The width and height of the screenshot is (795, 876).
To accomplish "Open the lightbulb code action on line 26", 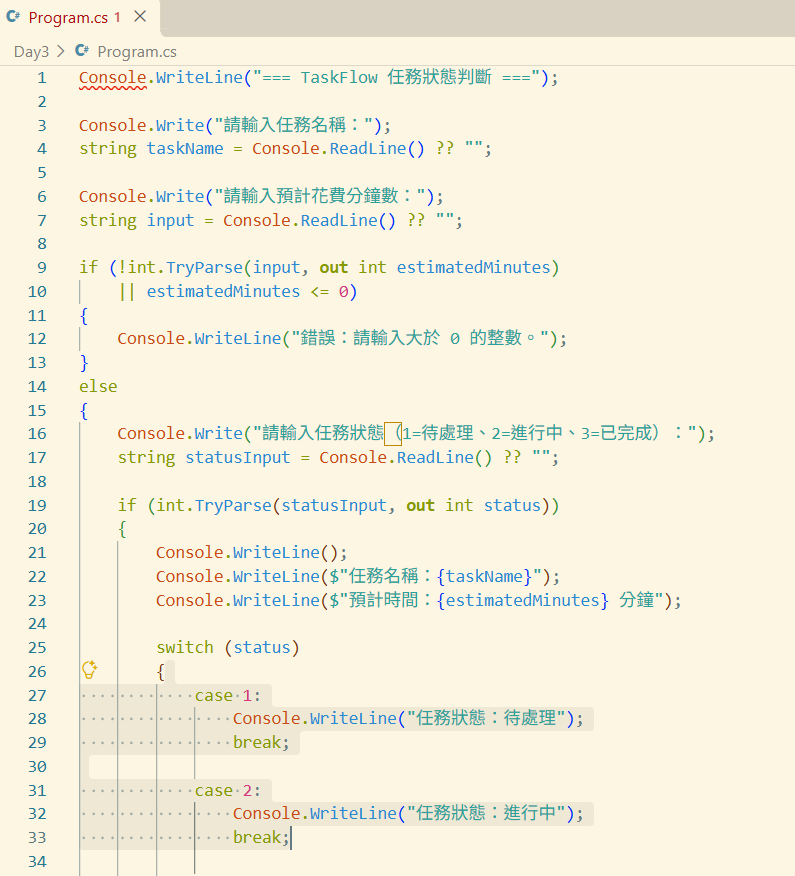I will (x=89, y=670).
